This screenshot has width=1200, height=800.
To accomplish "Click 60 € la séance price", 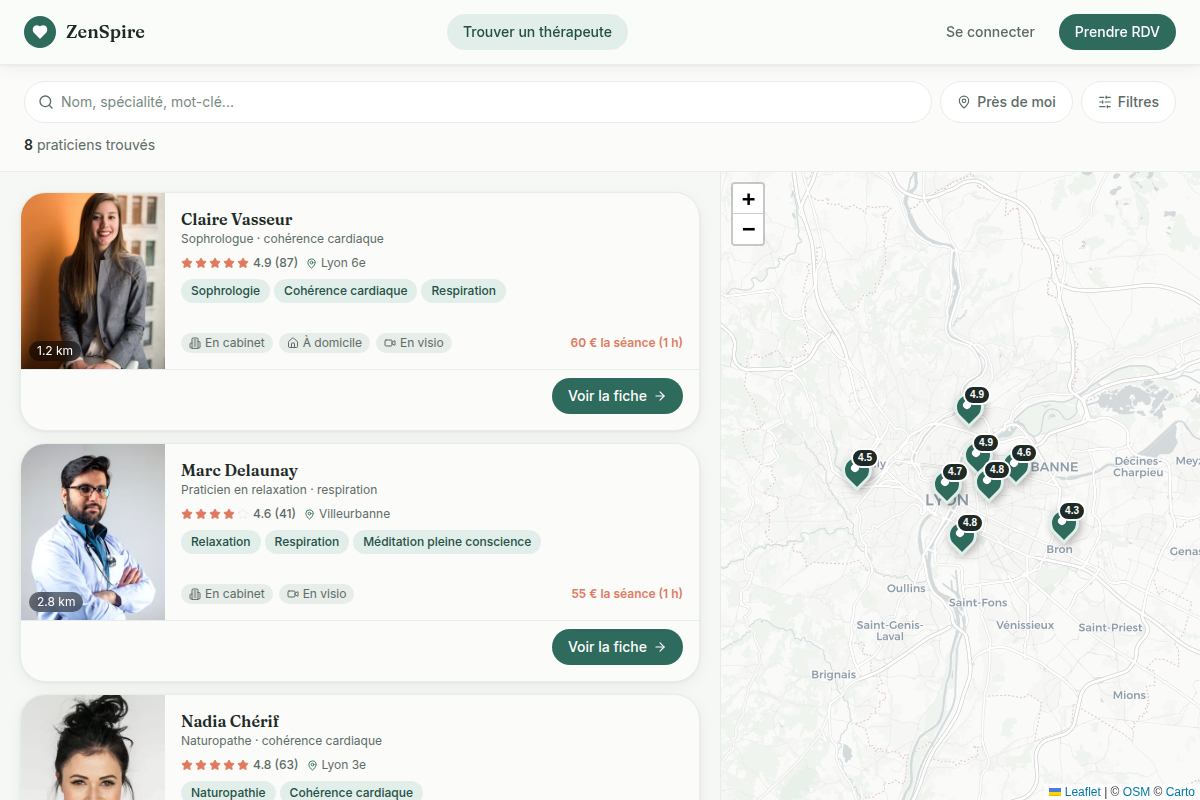I will pyautogui.click(x=627, y=343).
